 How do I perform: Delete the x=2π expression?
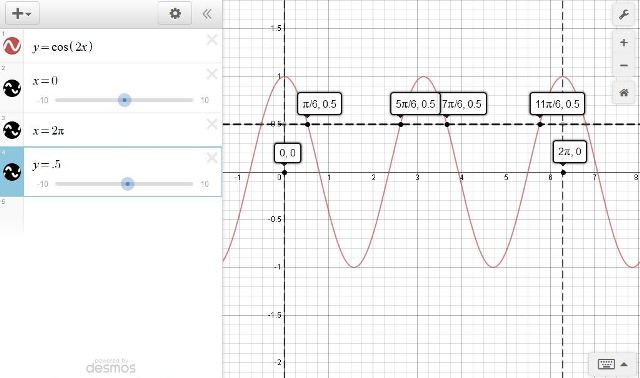coord(212,124)
